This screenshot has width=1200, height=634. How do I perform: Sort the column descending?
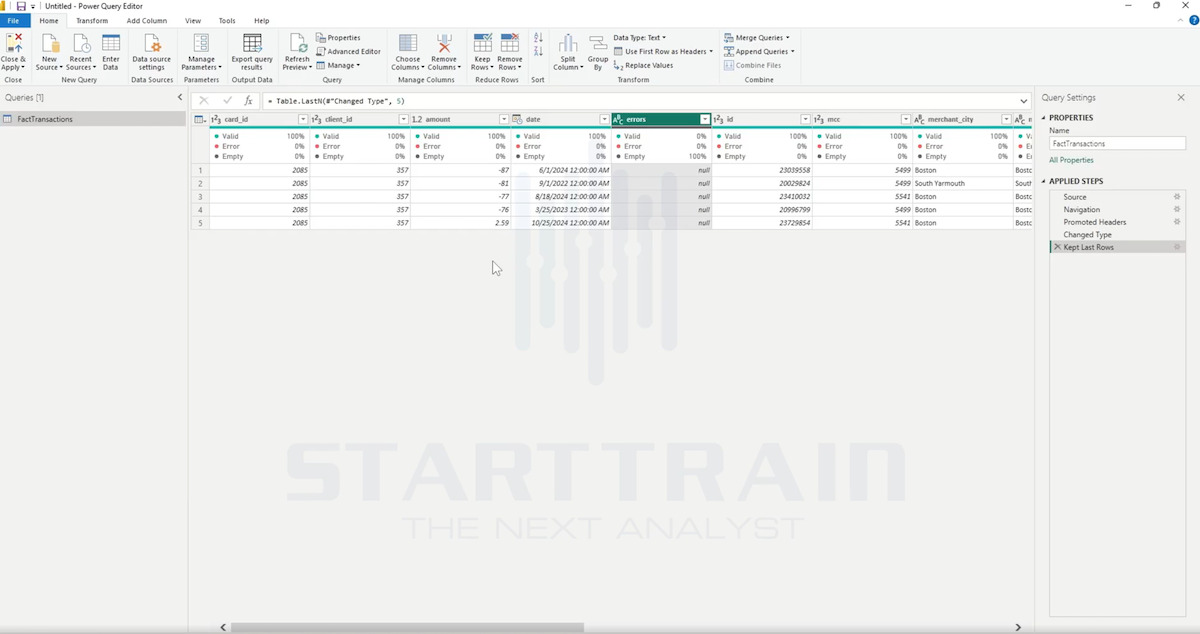pyautogui.click(x=538, y=51)
